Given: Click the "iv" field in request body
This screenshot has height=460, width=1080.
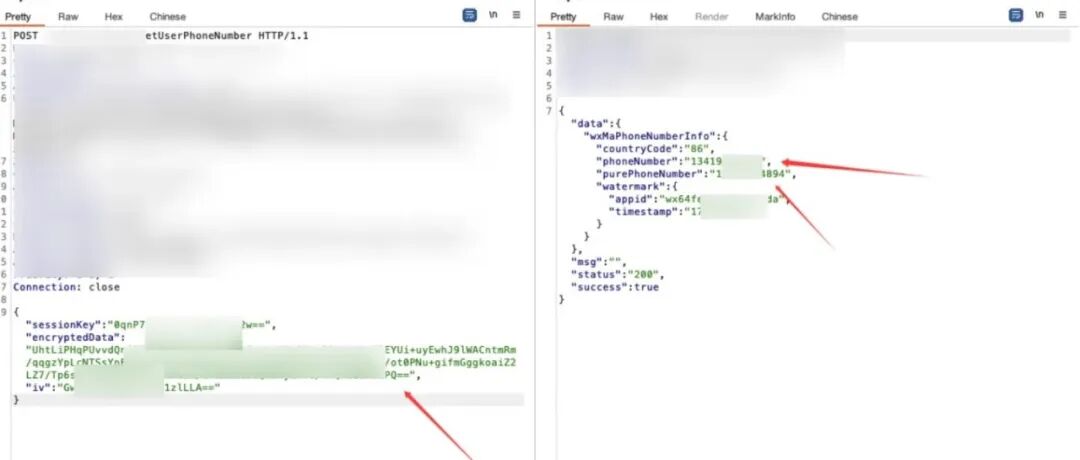Looking at the screenshot, I should [x=123, y=388].
